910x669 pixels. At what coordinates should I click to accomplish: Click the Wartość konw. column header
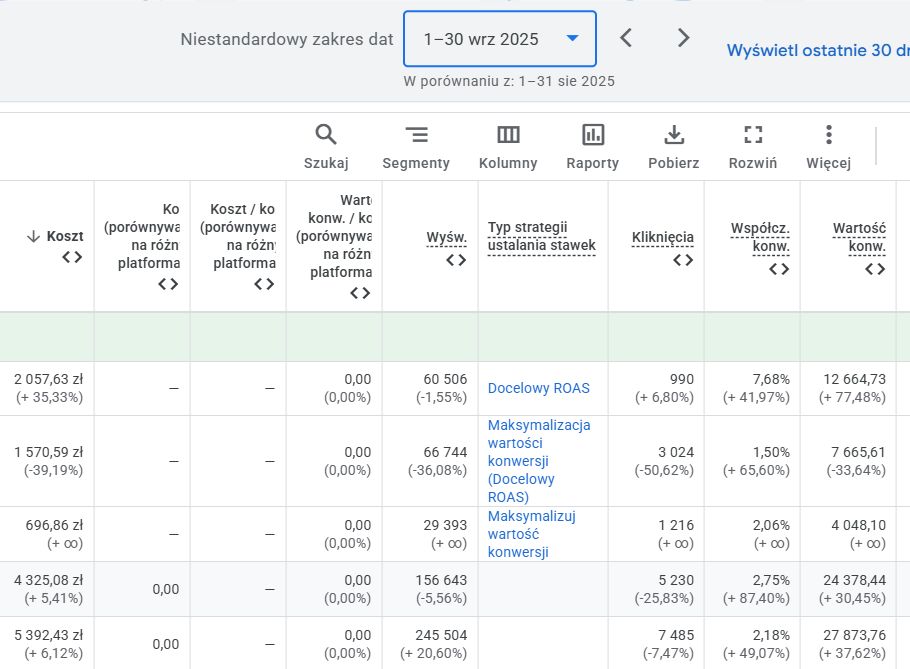pyautogui.click(x=860, y=237)
